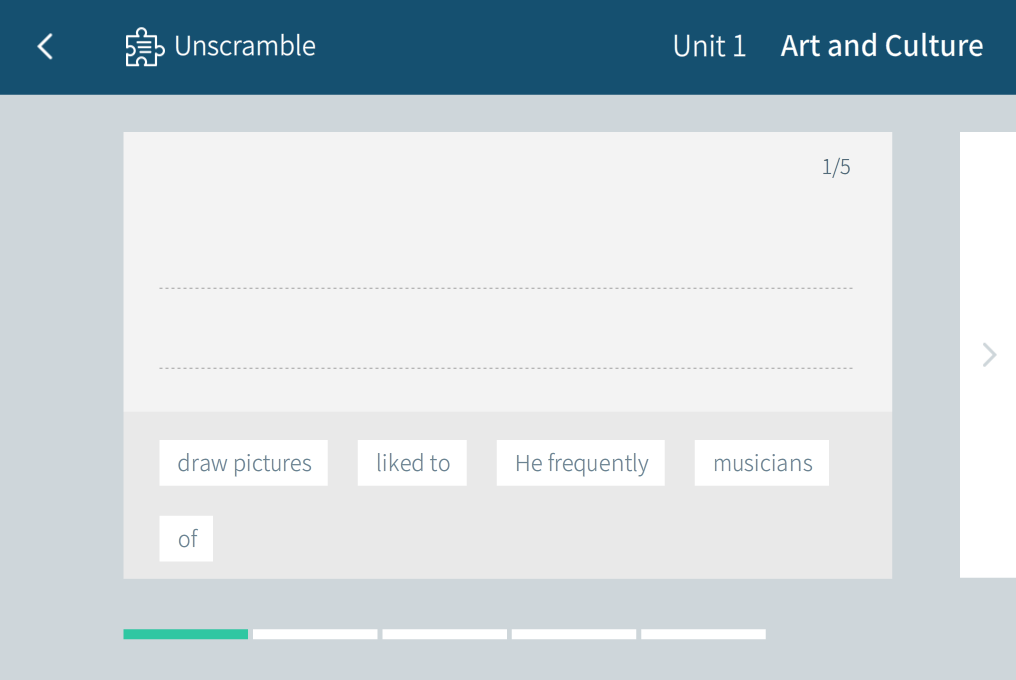Select the "draw pictures" word tile

coord(244,463)
